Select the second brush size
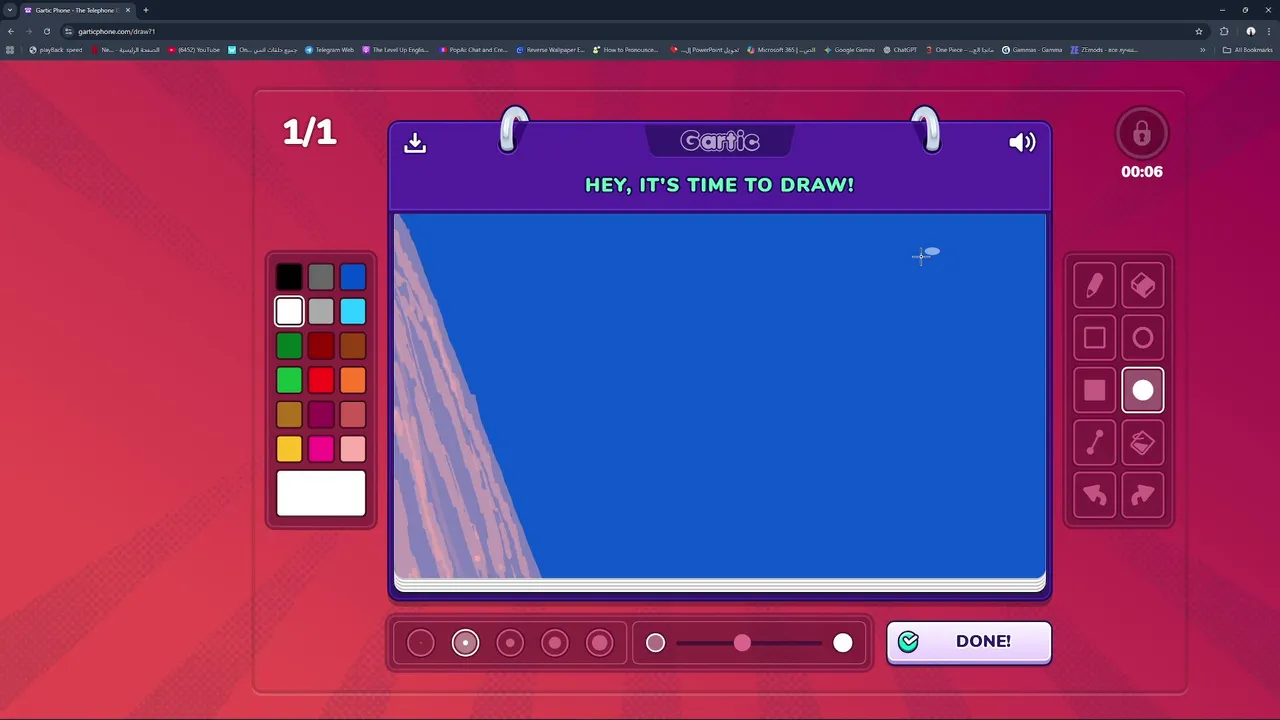The width and height of the screenshot is (1280, 720). coord(465,643)
